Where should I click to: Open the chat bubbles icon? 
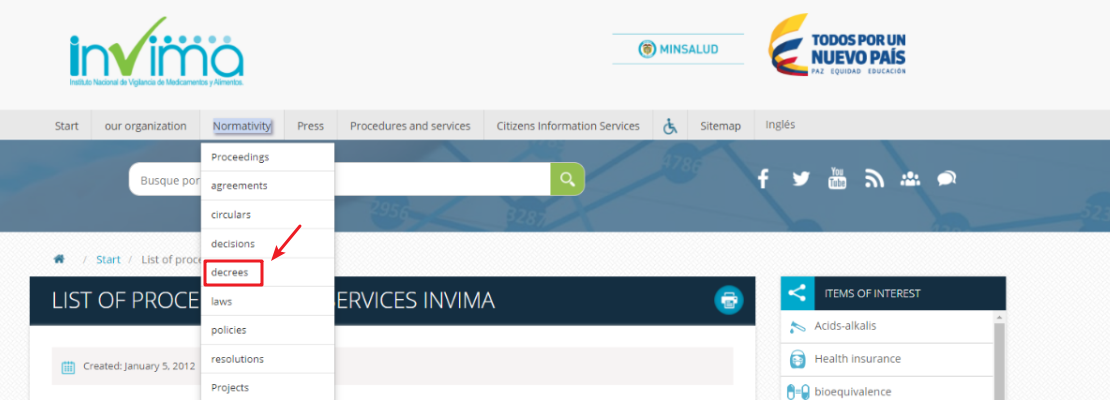tap(946, 179)
